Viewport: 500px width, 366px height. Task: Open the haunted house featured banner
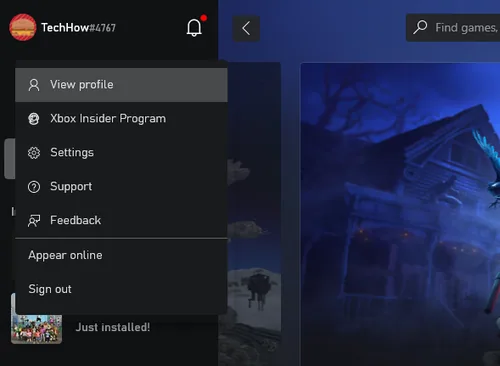click(400, 214)
